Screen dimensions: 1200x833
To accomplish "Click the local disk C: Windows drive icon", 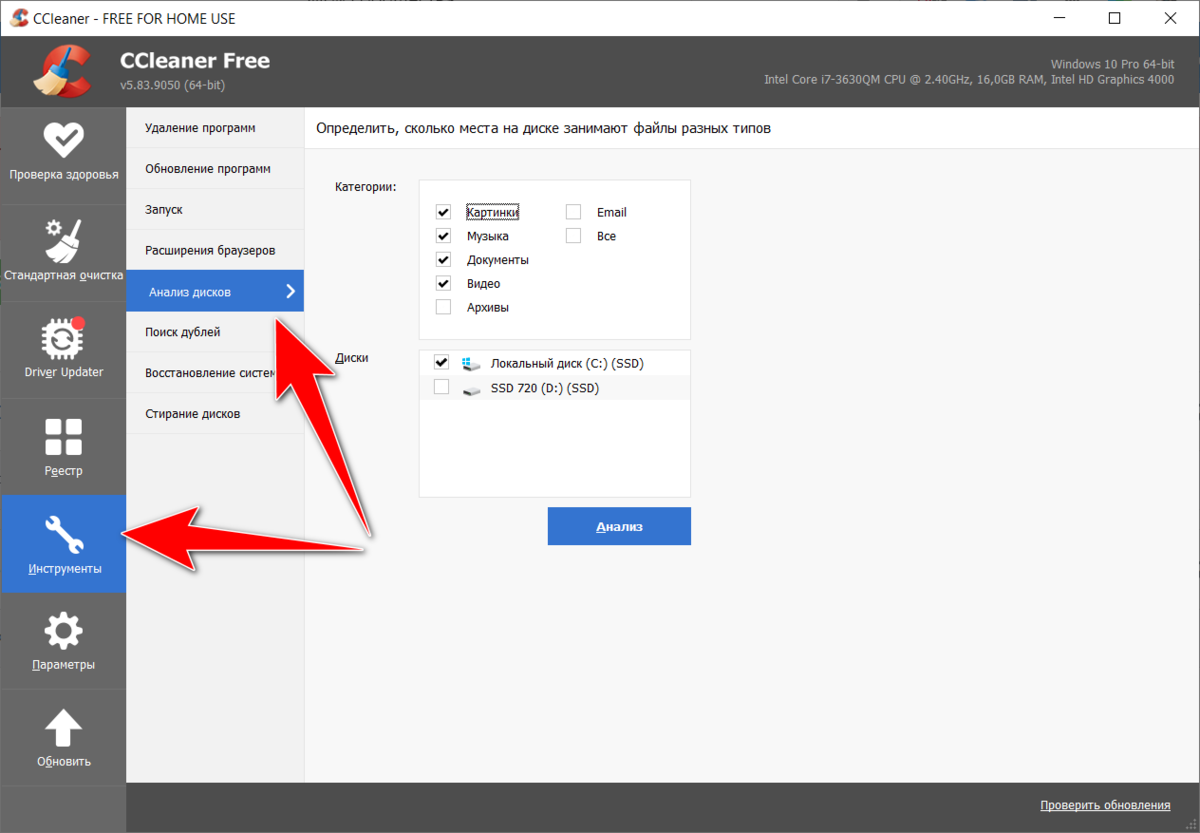I will (x=471, y=363).
